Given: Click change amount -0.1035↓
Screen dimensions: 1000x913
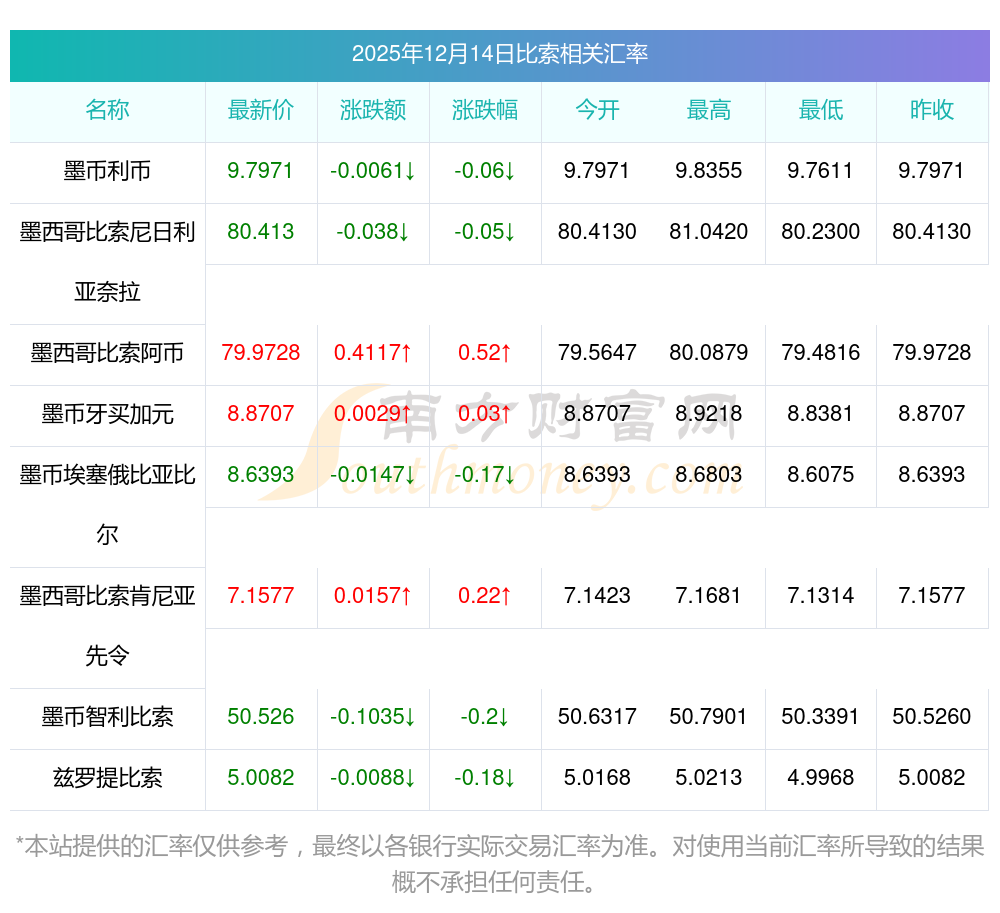Looking at the screenshot, I should (372, 717).
